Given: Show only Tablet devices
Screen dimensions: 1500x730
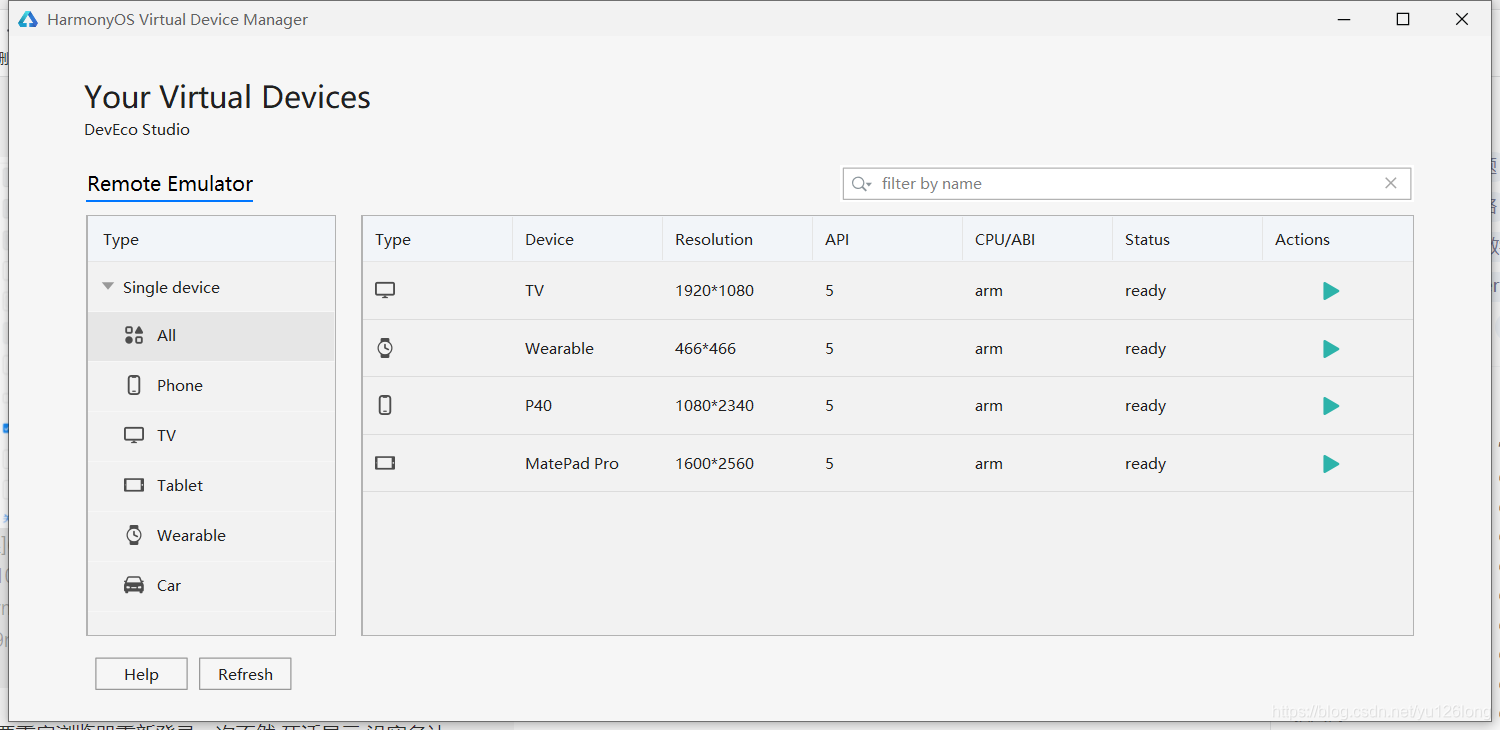Looking at the screenshot, I should click(211, 486).
